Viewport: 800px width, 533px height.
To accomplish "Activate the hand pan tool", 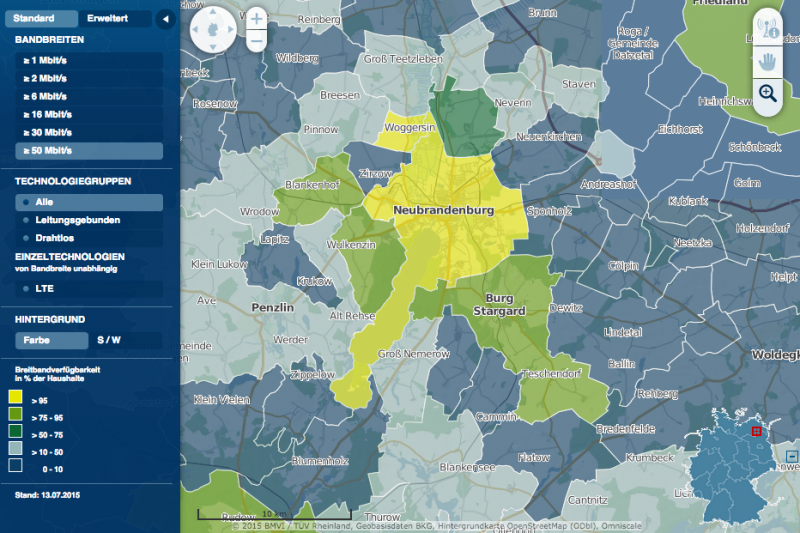I will tap(768, 60).
